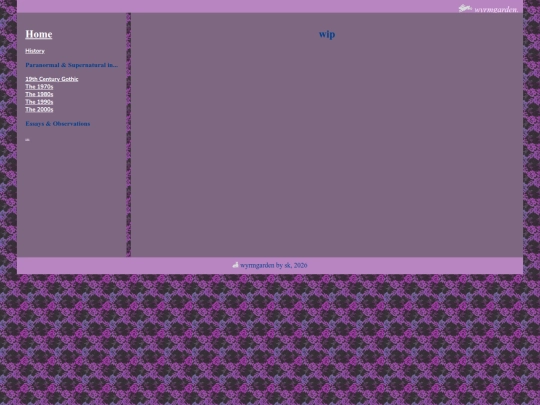Click the 'wyrmgarden.' header title text

(x=496, y=9)
